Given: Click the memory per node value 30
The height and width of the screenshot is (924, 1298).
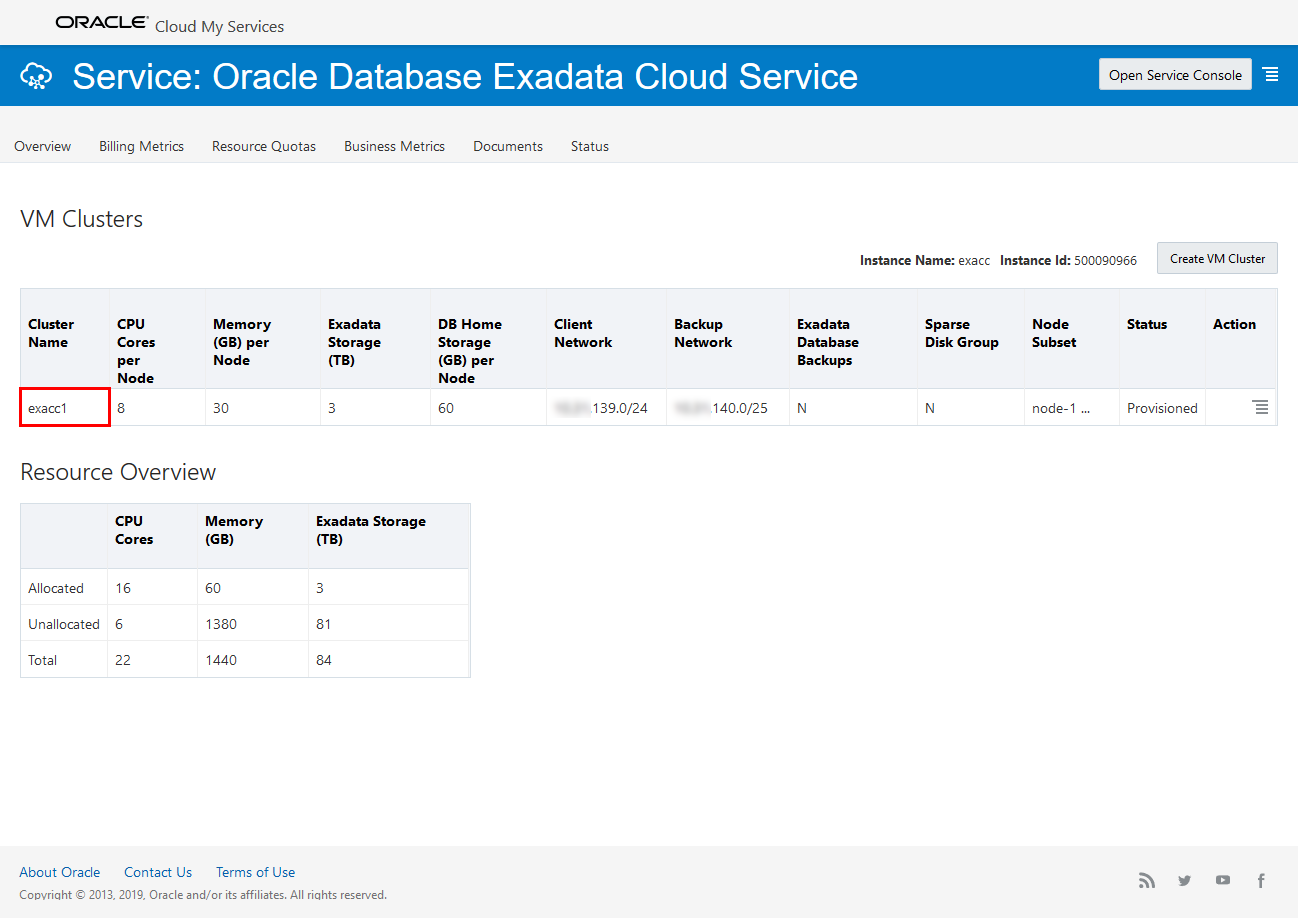Looking at the screenshot, I should click(x=221, y=408).
